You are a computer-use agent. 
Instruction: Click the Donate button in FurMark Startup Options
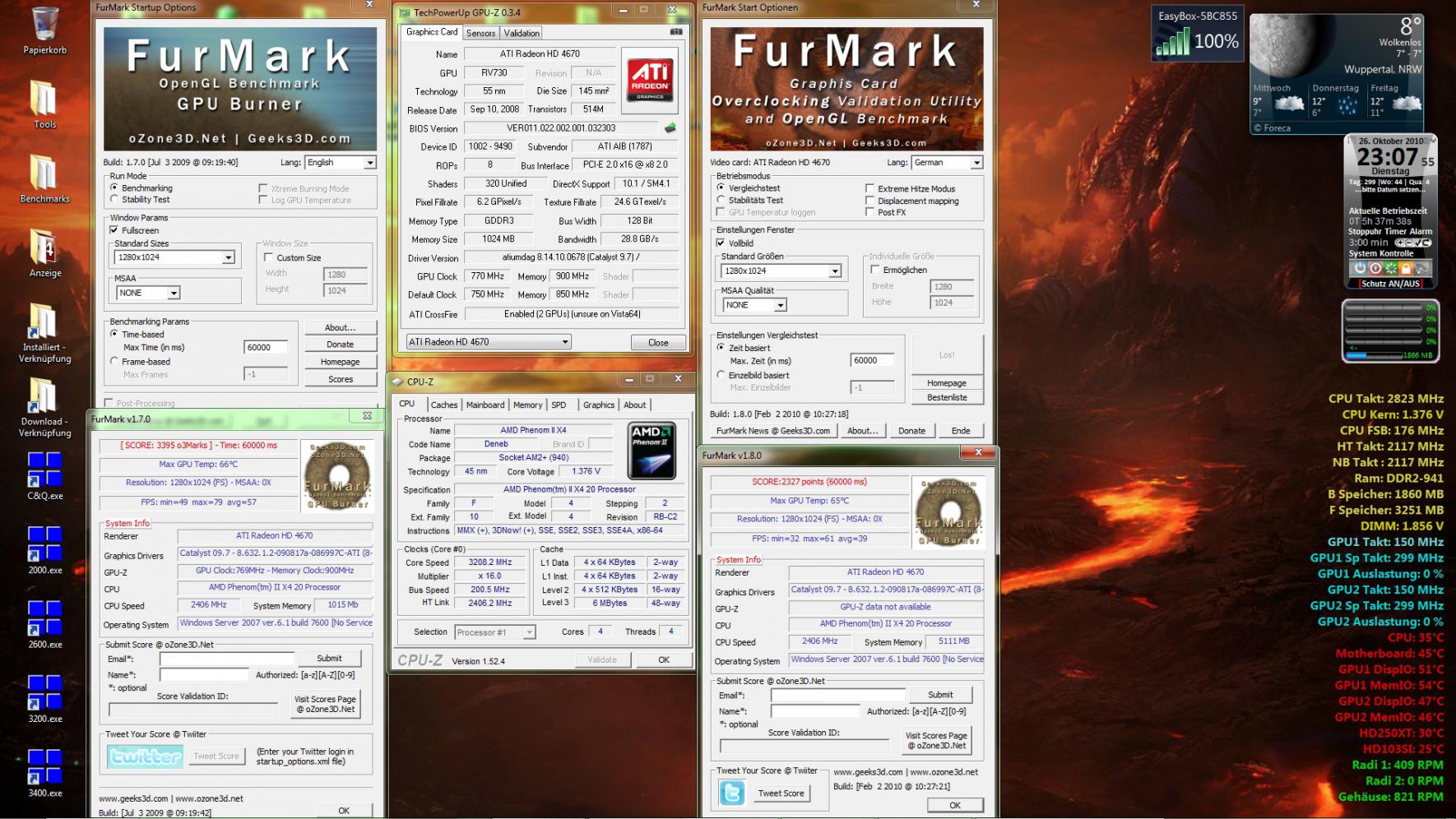341,345
